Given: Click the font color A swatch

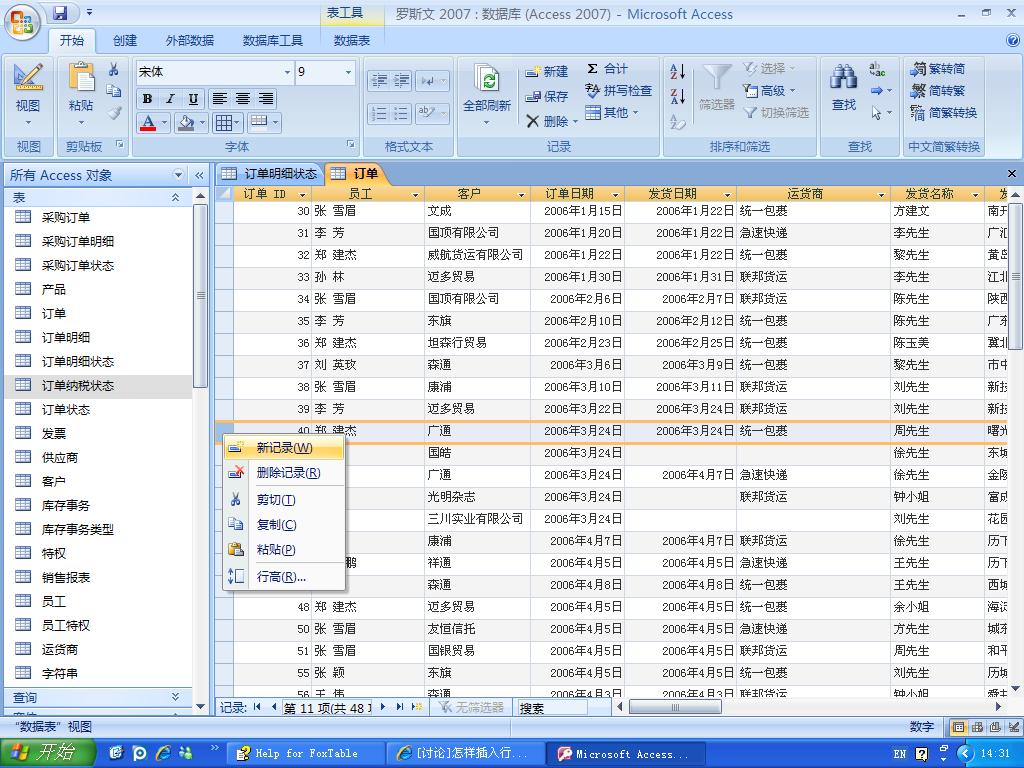Looking at the screenshot, I should click(x=148, y=122).
